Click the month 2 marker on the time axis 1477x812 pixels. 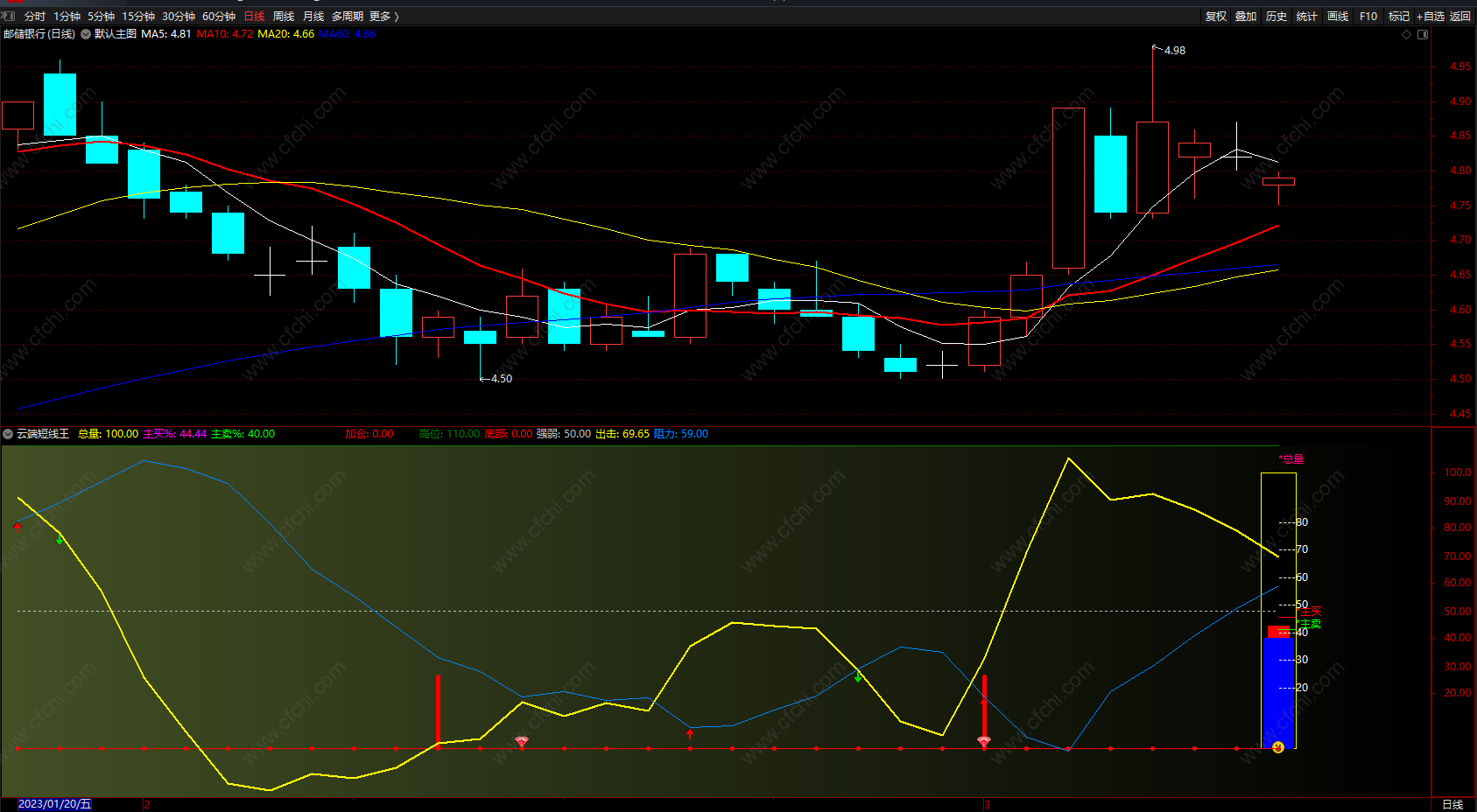[146, 805]
